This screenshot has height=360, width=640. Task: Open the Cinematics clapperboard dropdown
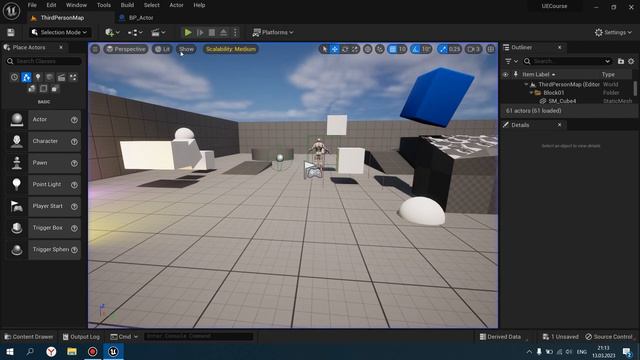click(158, 32)
